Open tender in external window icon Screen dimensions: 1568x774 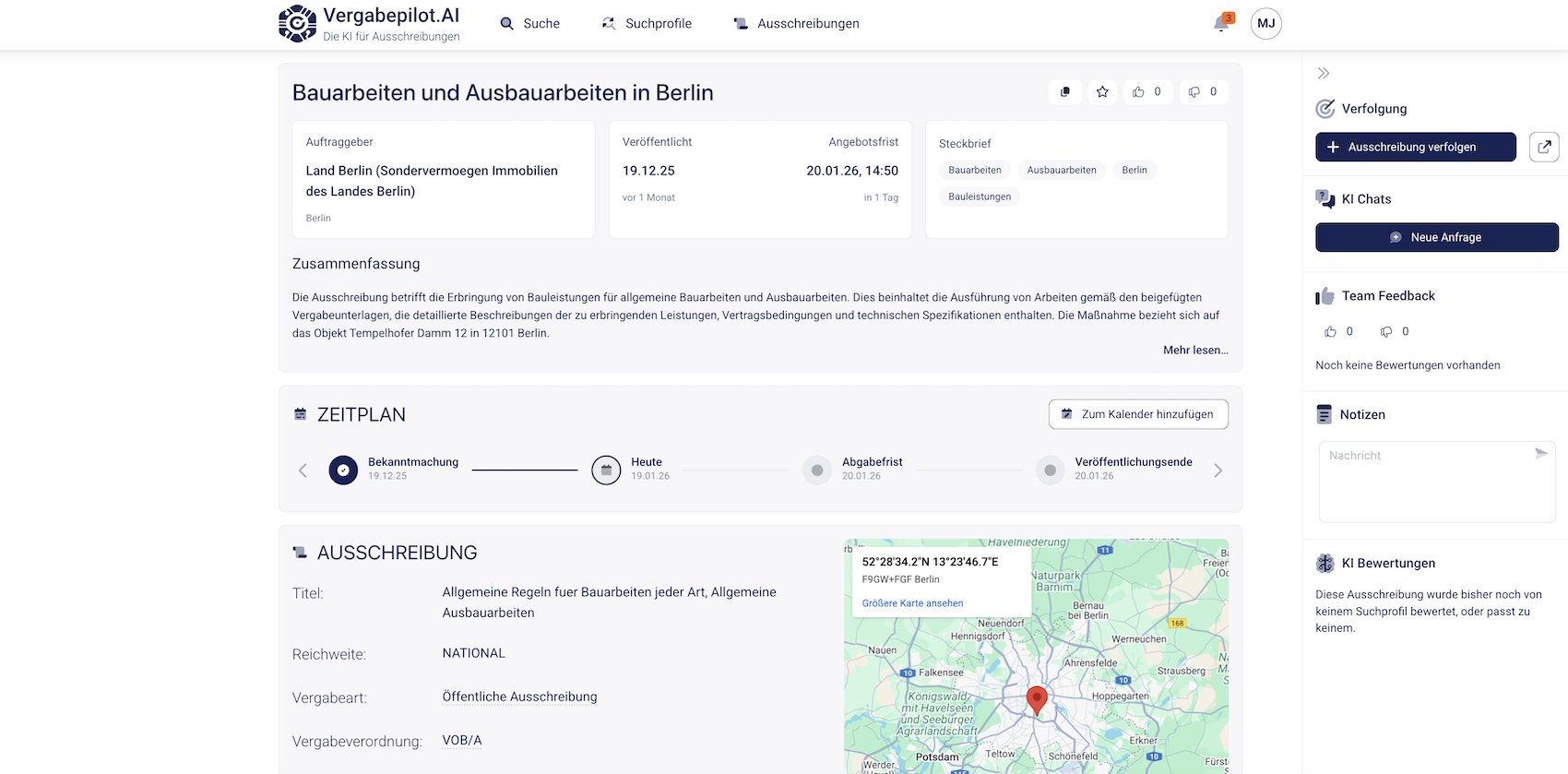tap(1544, 147)
